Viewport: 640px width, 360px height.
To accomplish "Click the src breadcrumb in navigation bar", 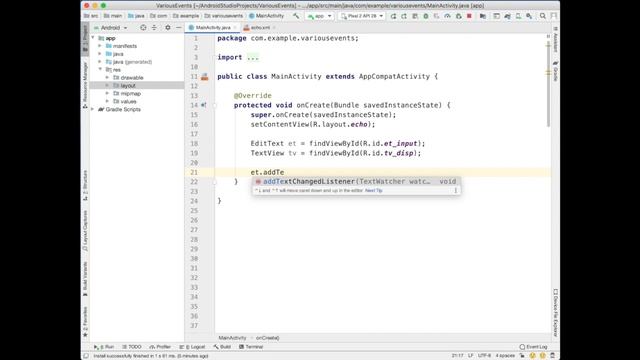I will point(91,16).
